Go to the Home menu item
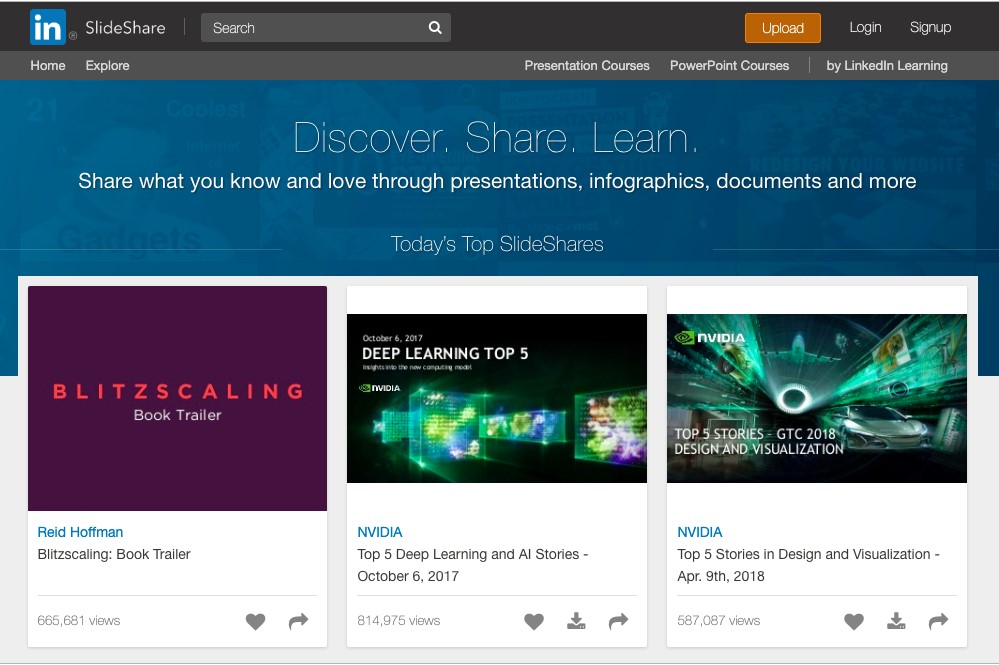999x665 pixels. (x=48, y=66)
